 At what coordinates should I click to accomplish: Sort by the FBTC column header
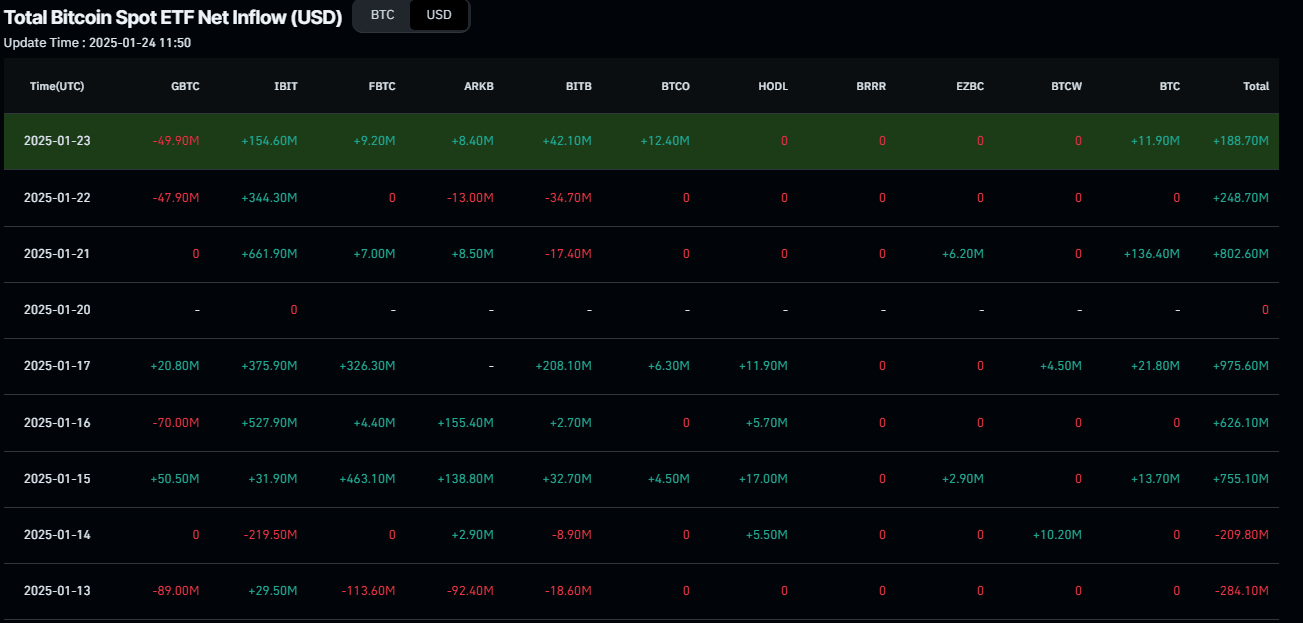tap(382, 86)
